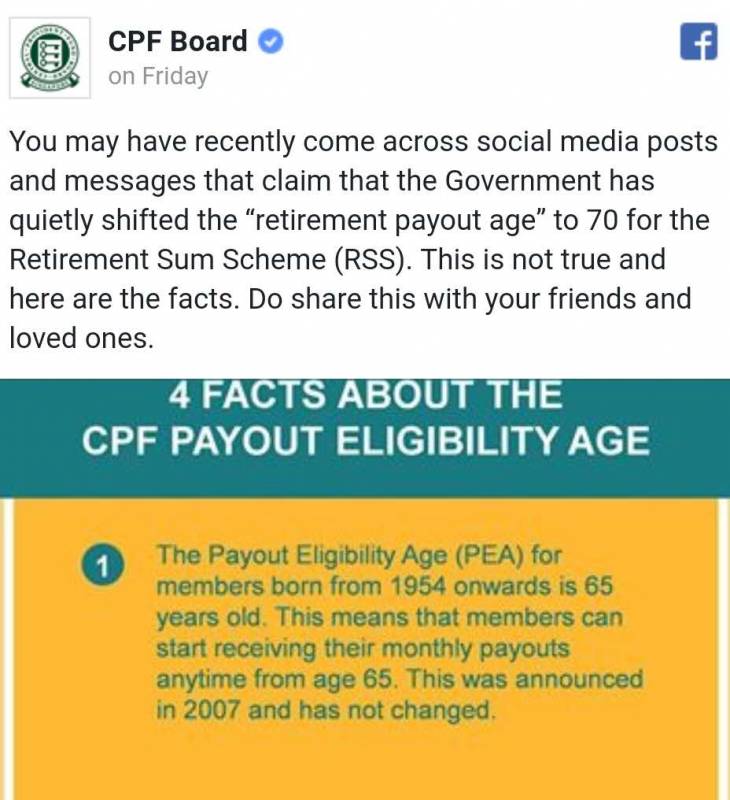Click the blue verified checkmark badge
730x800 pixels.
coord(270,43)
